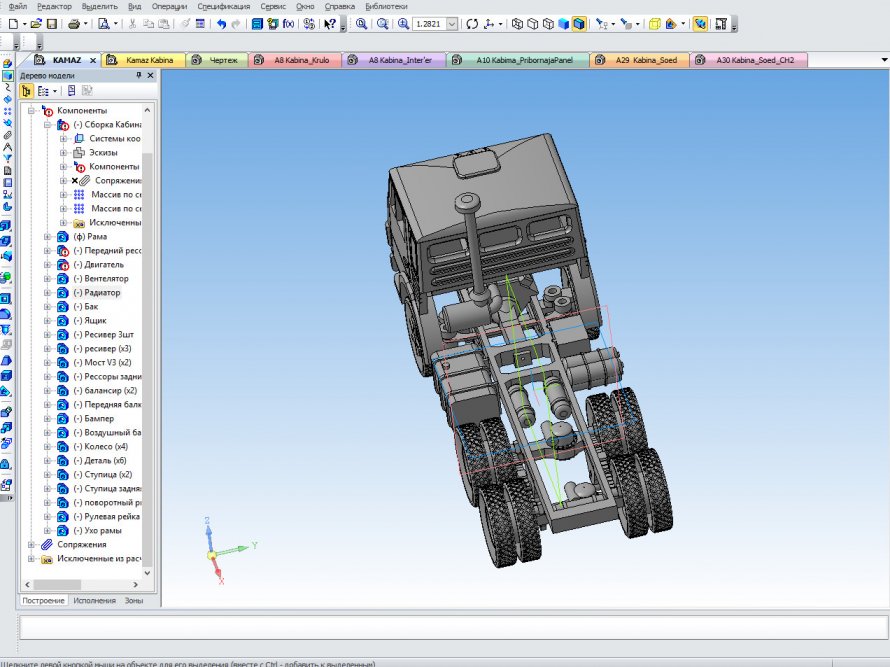Expand the bottom Сопряжения node
The width and height of the screenshot is (890, 667).
pos(31,544)
